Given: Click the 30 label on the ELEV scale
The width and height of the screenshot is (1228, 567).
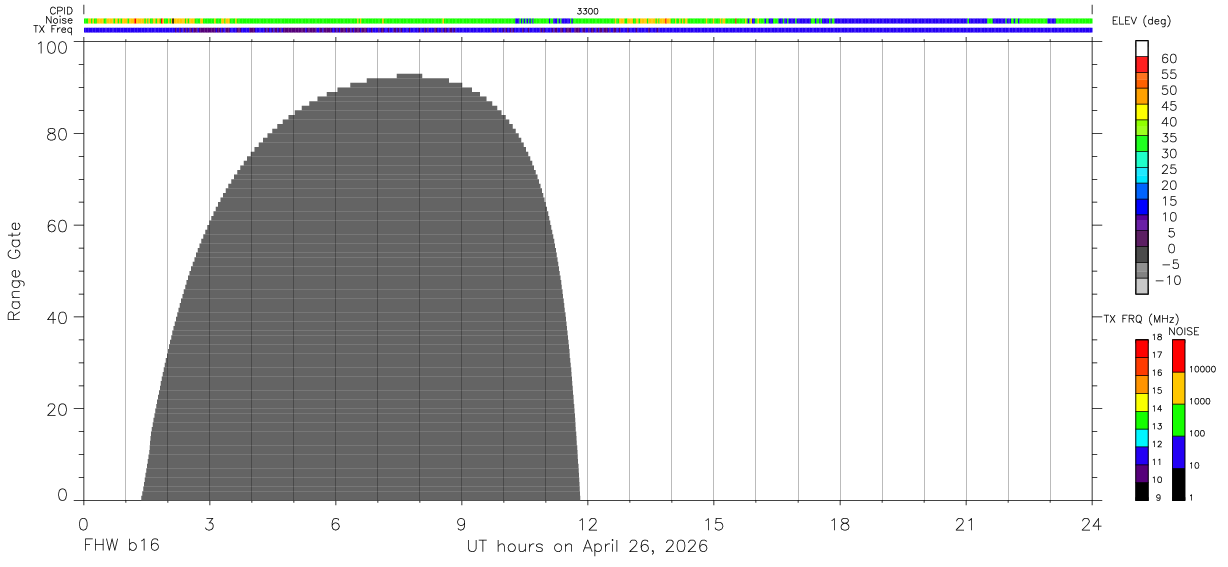Looking at the screenshot, I should pos(1168,154).
